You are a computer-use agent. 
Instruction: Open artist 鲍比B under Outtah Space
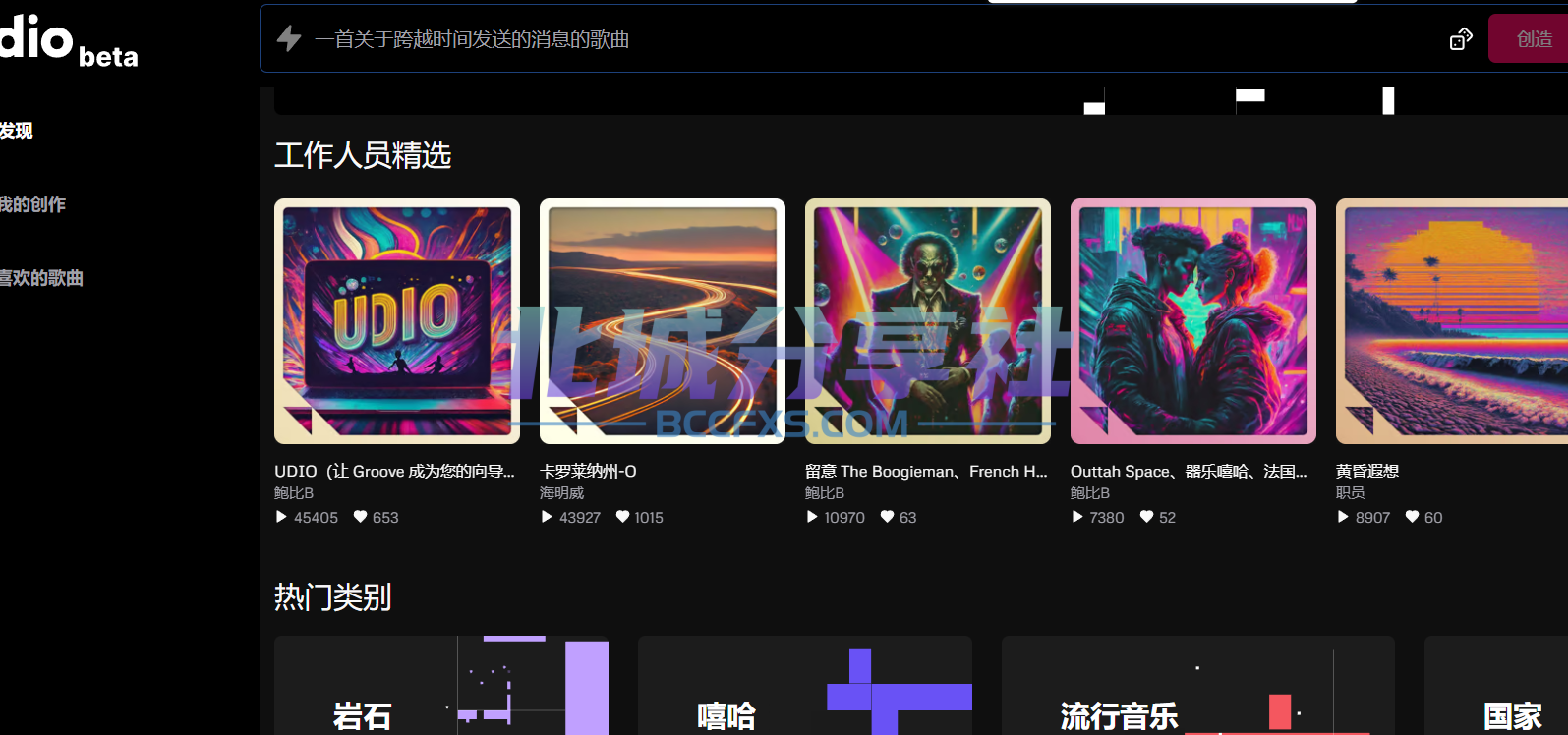click(1090, 493)
